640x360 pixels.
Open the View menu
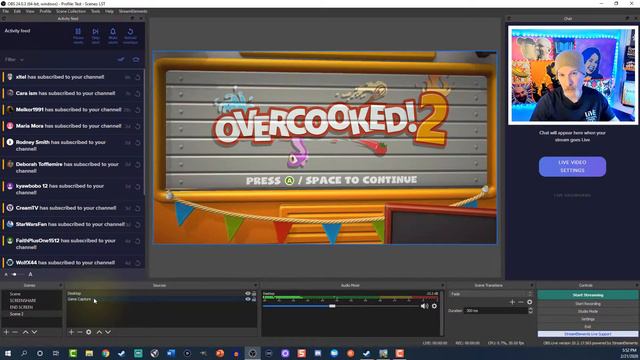(30, 11)
